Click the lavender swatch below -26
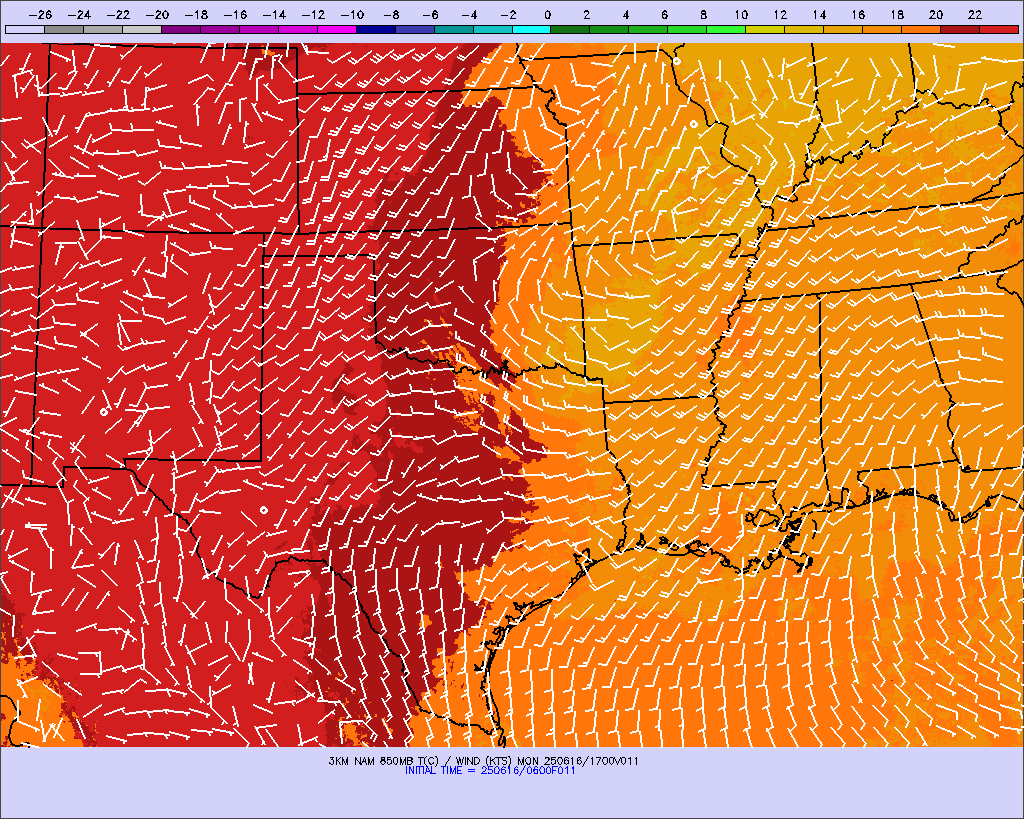This screenshot has width=1024, height=819. [25, 29]
